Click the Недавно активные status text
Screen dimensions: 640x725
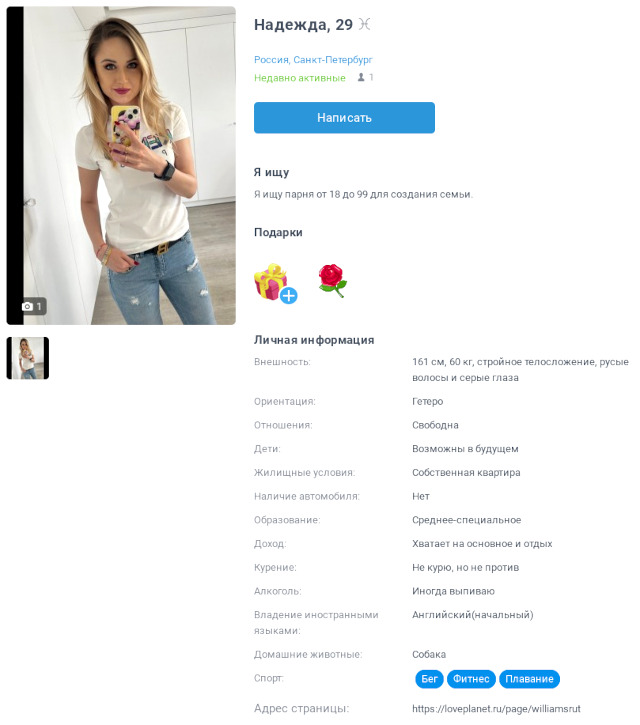pos(300,78)
